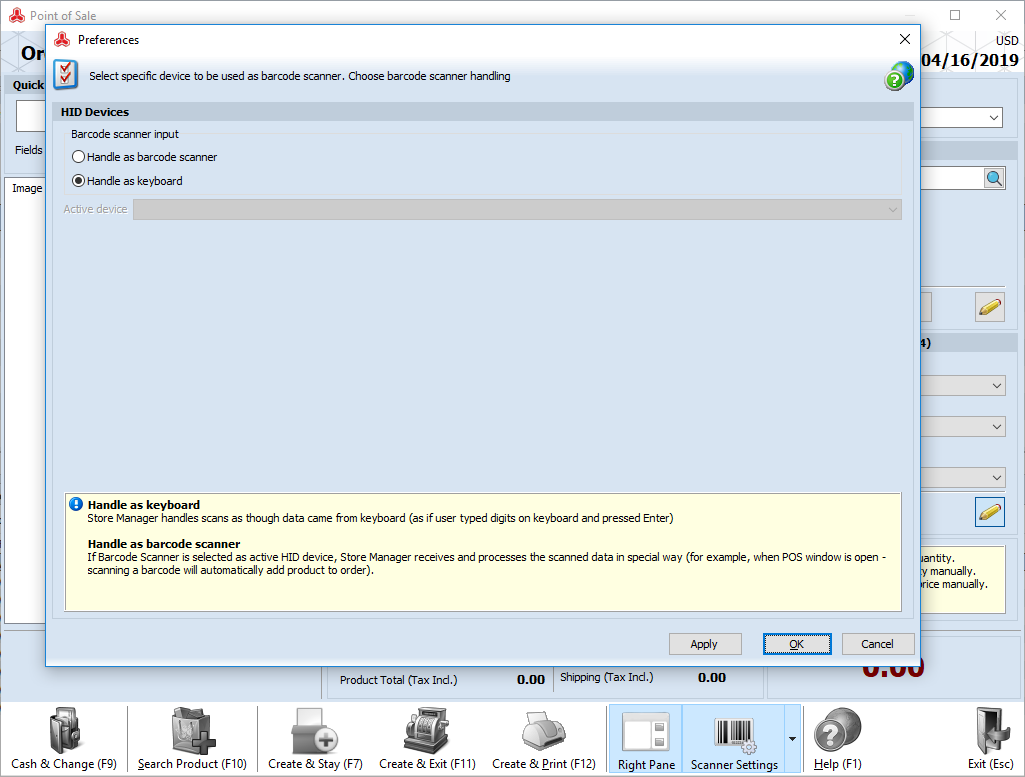Click the USD currency label
The image size is (1025, 777).
(x=1007, y=41)
